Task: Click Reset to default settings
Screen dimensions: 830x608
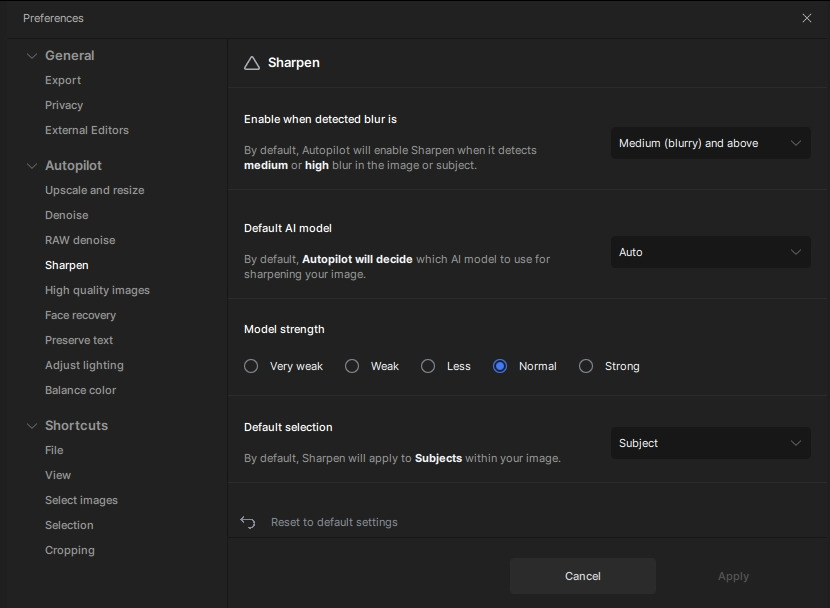Action: 334,522
